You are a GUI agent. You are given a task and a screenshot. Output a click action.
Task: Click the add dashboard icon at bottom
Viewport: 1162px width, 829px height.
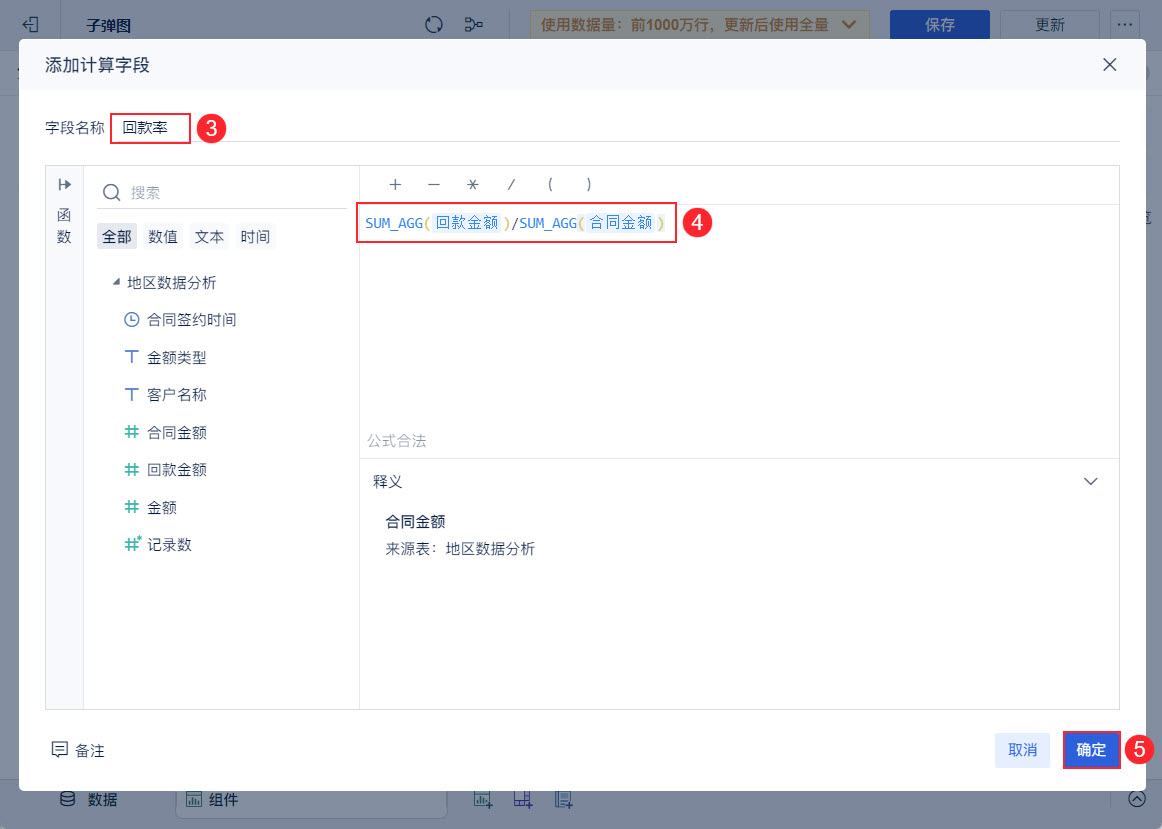pyautogui.click(x=523, y=799)
